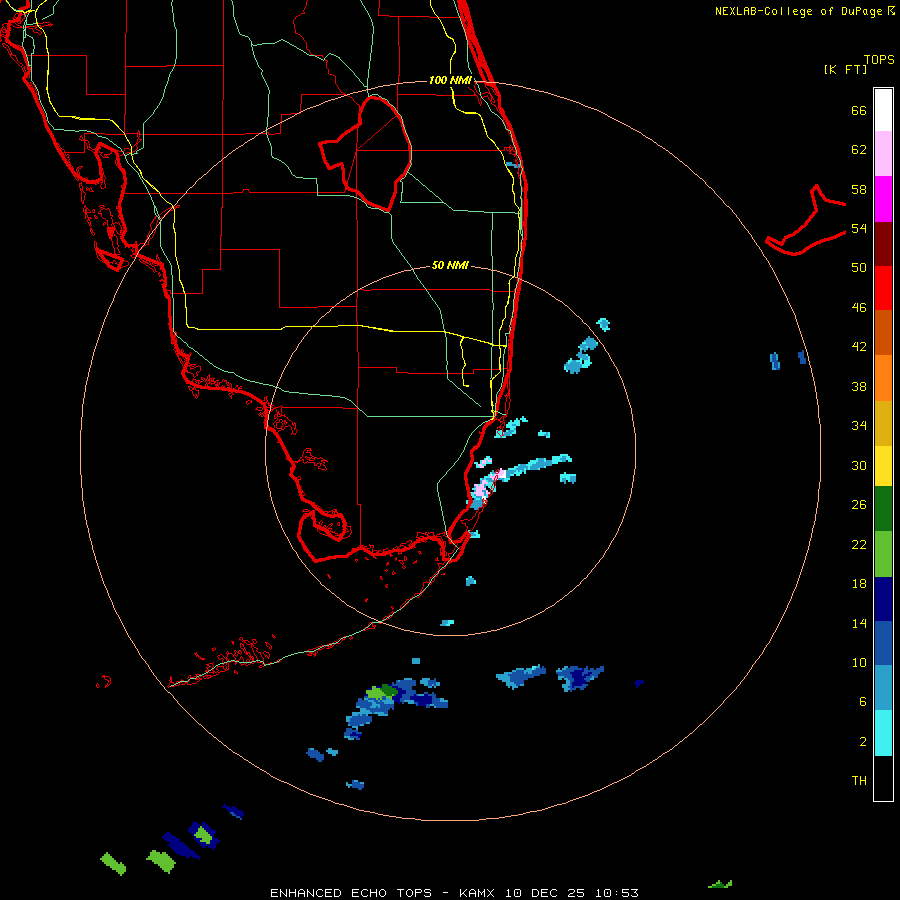The height and width of the screenshot is (900, 900).
Task: Click the "100 NMI" range ring label
Action: pyautogui.click(x=450, y=80)
